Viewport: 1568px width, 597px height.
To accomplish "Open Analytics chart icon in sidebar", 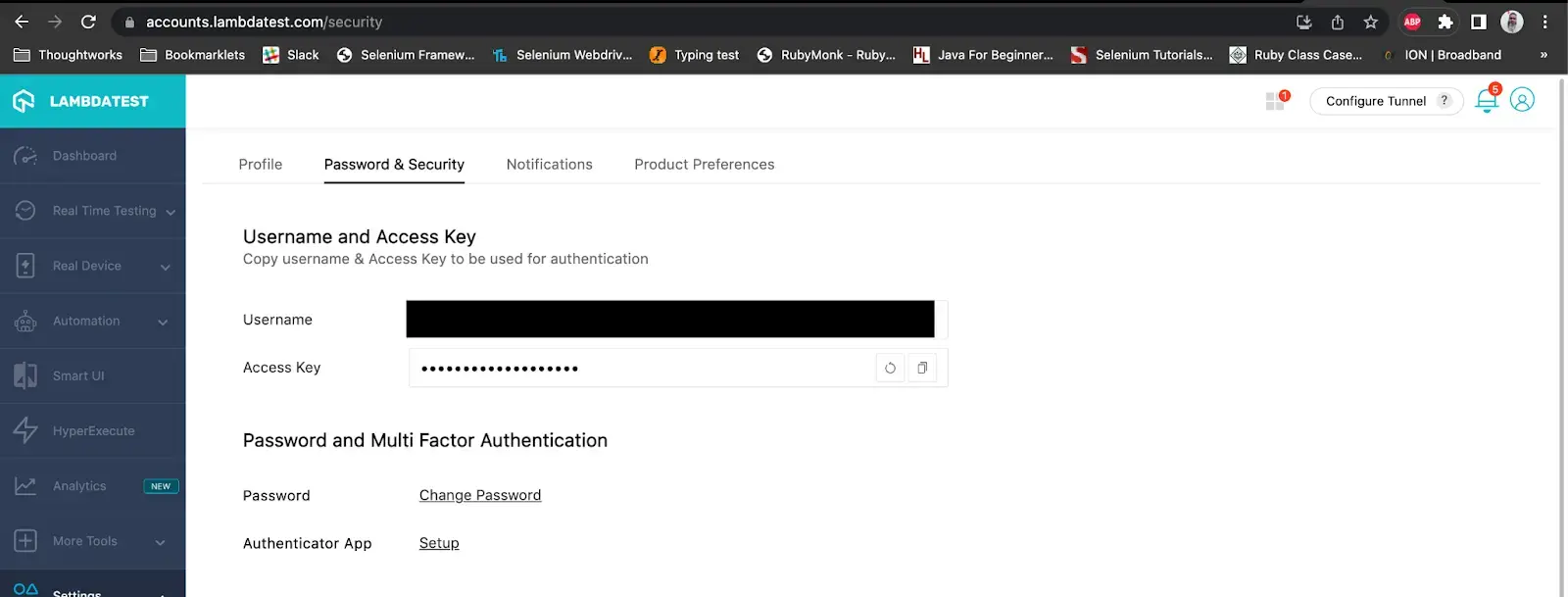I will [25, 485].
